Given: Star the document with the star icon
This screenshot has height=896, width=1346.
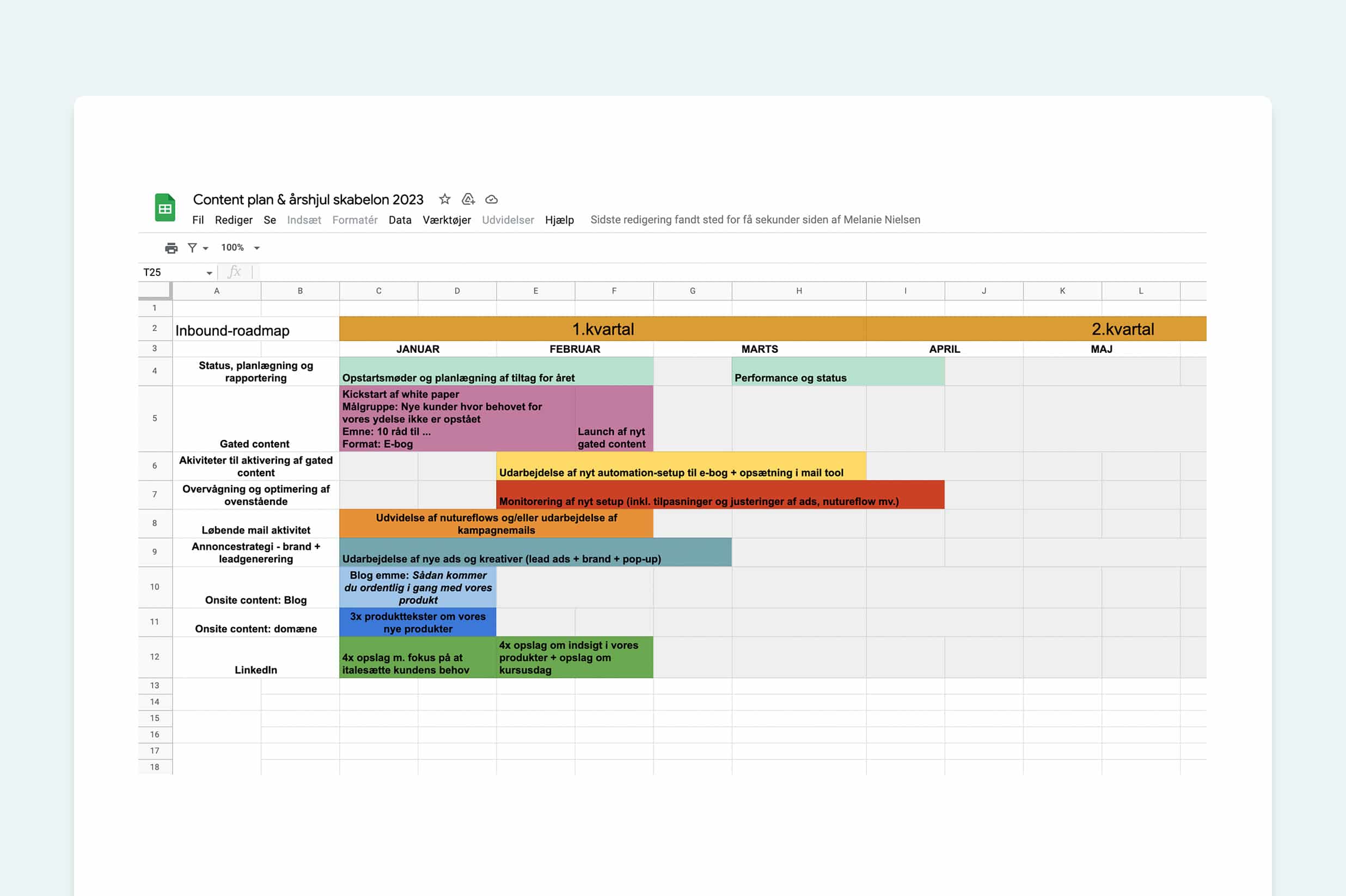Looking at the screenshot, I should (445, 199).
